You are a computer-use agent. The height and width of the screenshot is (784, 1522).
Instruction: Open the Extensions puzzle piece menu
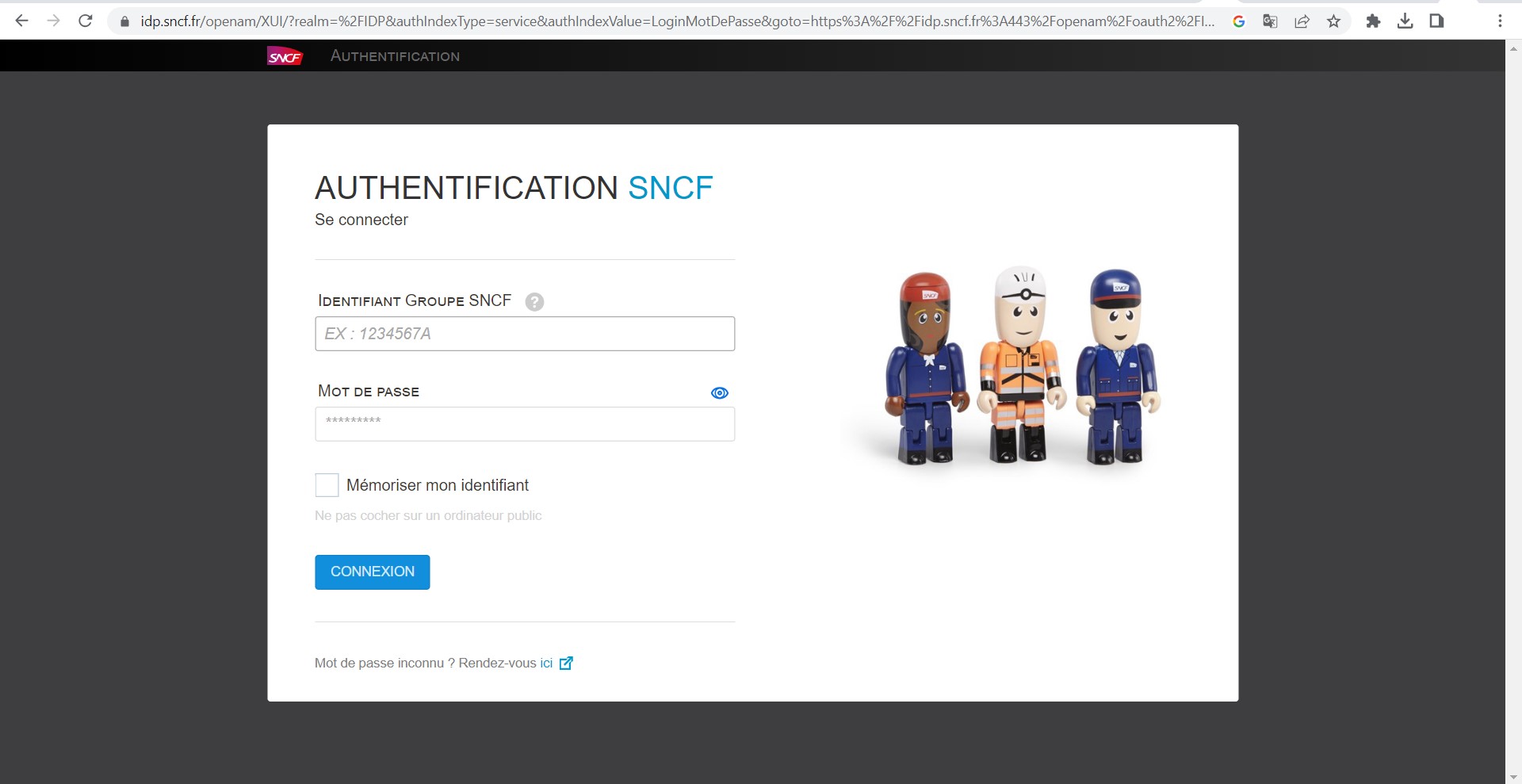[1373, 21]
